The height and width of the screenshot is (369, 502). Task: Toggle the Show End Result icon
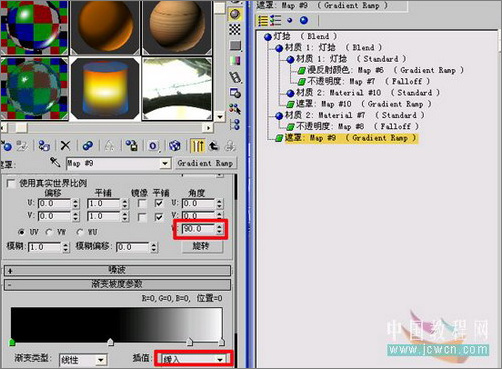coord(198,146)
